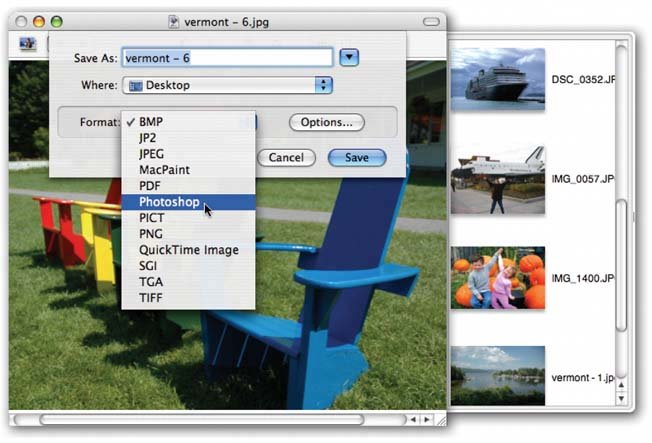Choose PDF in the Format list

188,186
